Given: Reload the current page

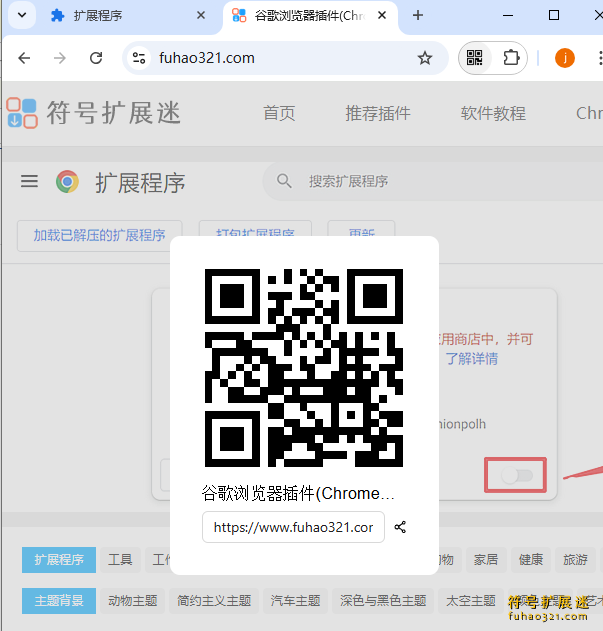Looking at the screenshot, I should (96, 58).
